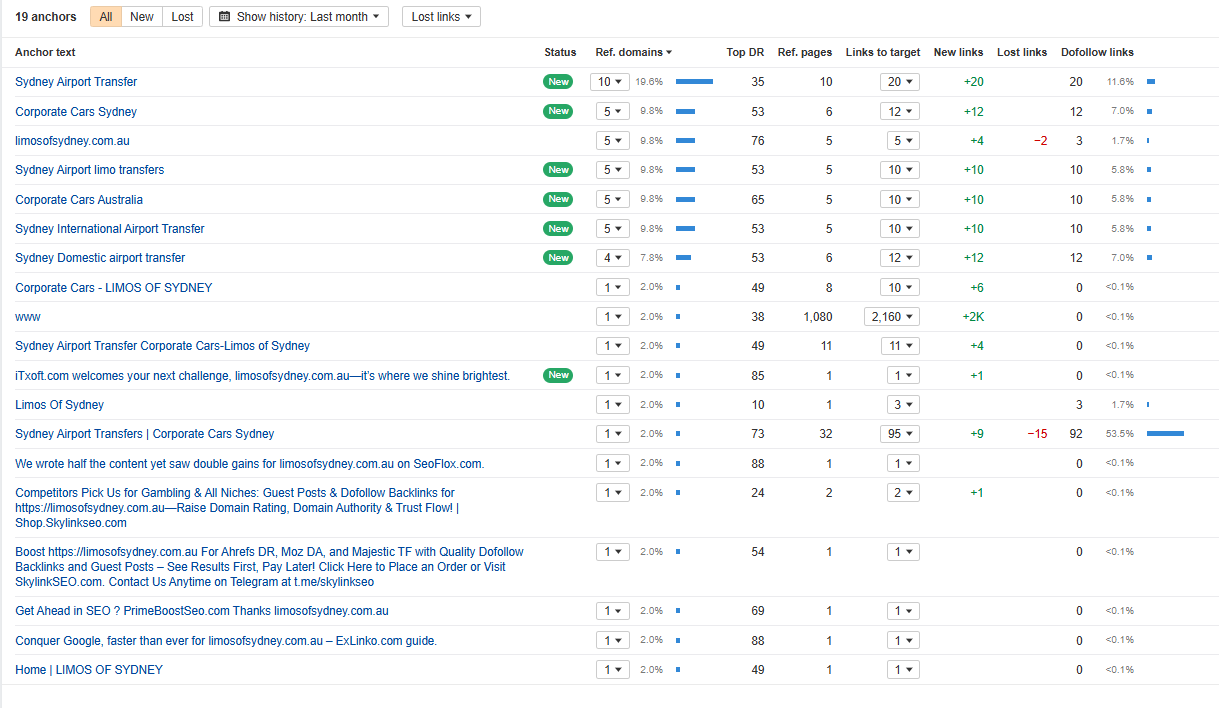
Task: Select the All filter toggle
Action: pos(106,17)
